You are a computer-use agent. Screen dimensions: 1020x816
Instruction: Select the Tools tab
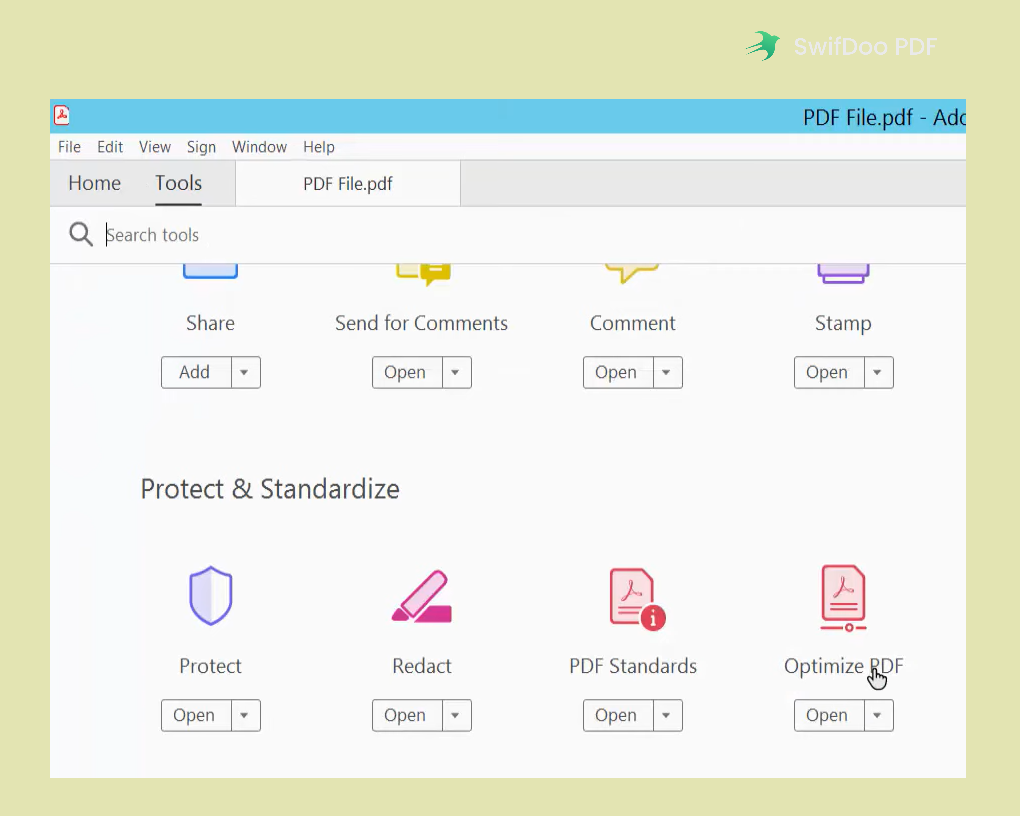click(178, 183)
